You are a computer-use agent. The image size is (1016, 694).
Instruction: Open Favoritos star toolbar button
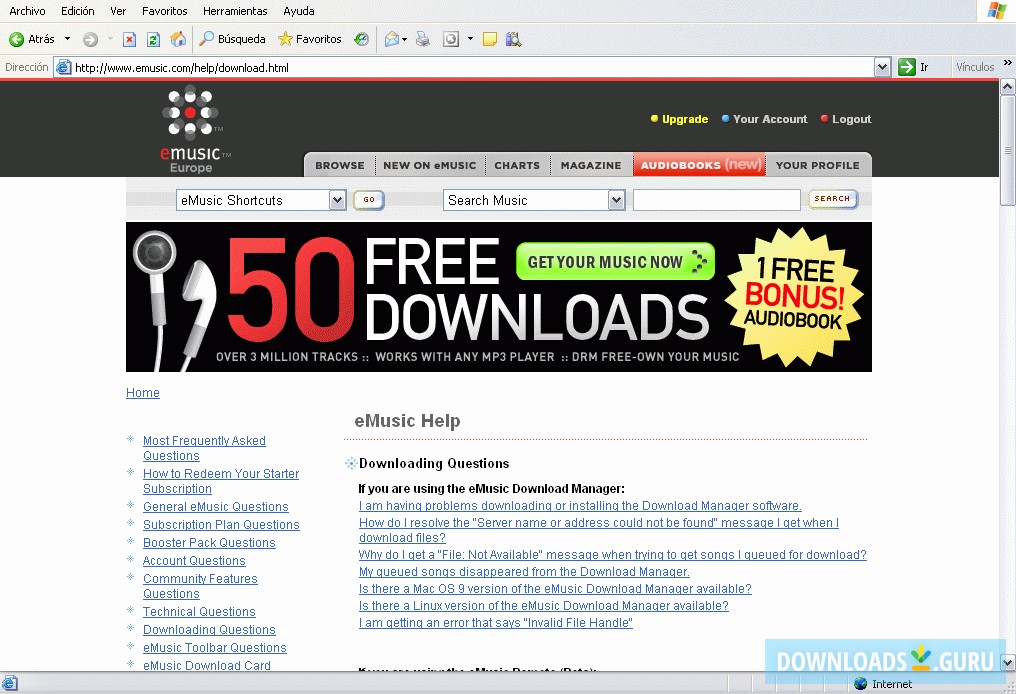click(310, 39)
